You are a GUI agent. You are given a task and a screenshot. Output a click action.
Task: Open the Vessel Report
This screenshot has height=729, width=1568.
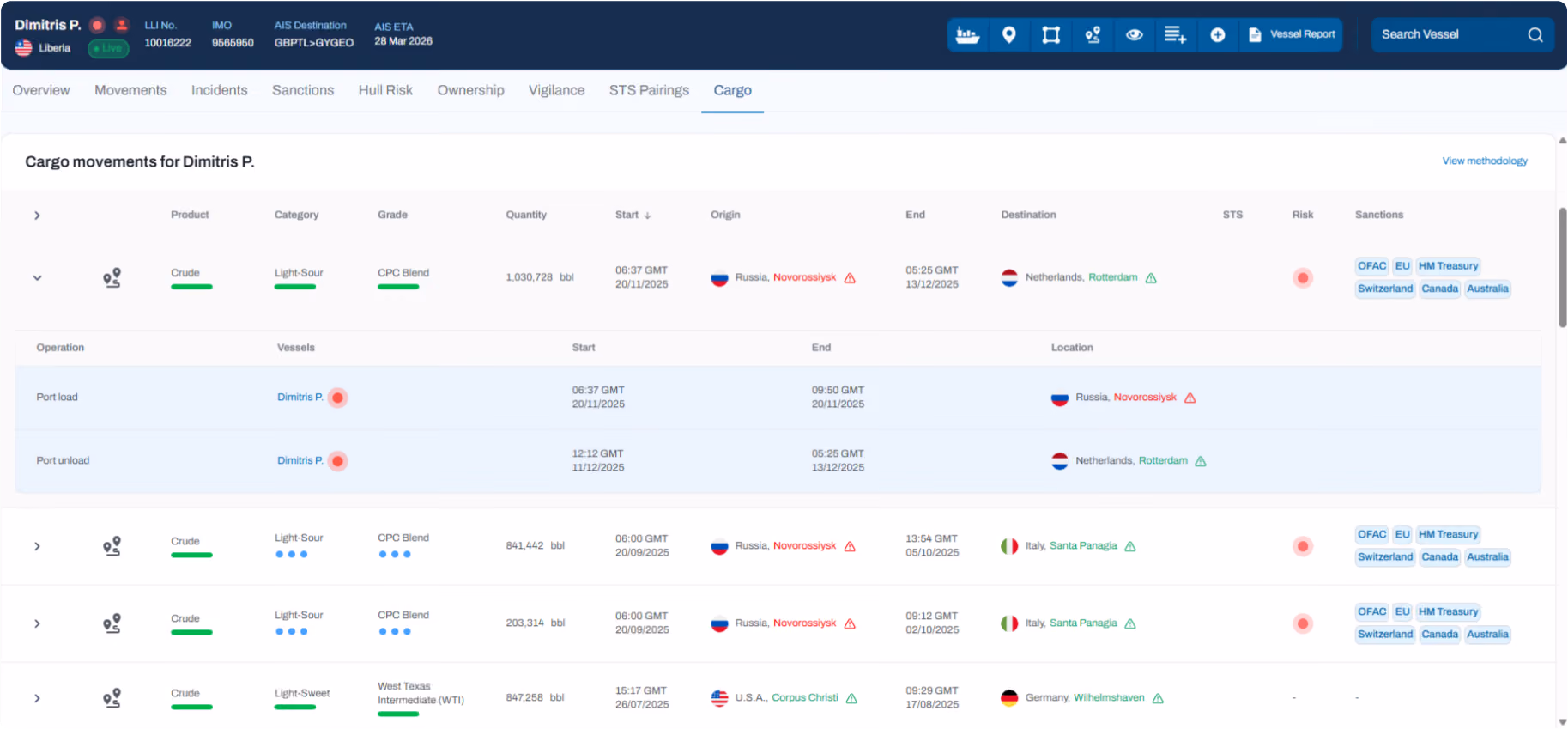[1292, 35]
